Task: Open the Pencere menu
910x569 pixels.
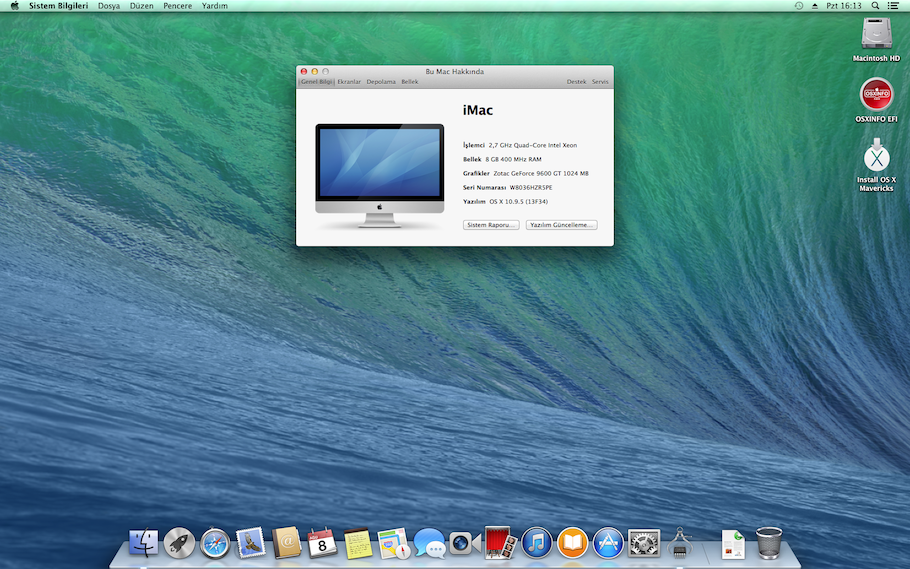Action: coord(177,6)
